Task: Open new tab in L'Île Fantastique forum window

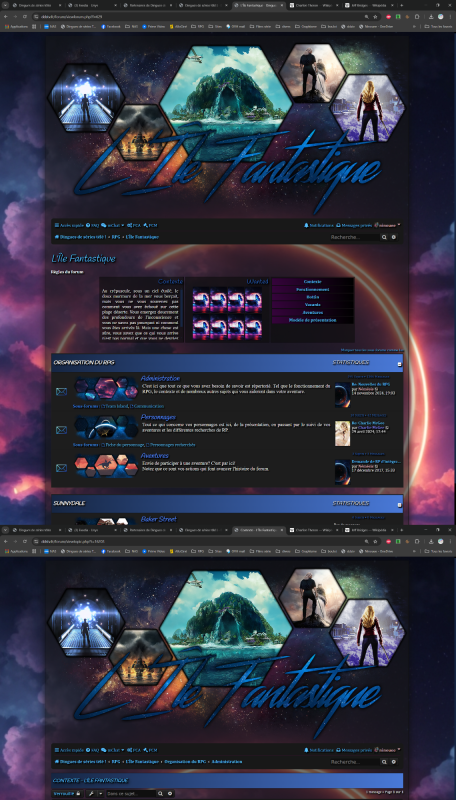Action: (401, 5)
